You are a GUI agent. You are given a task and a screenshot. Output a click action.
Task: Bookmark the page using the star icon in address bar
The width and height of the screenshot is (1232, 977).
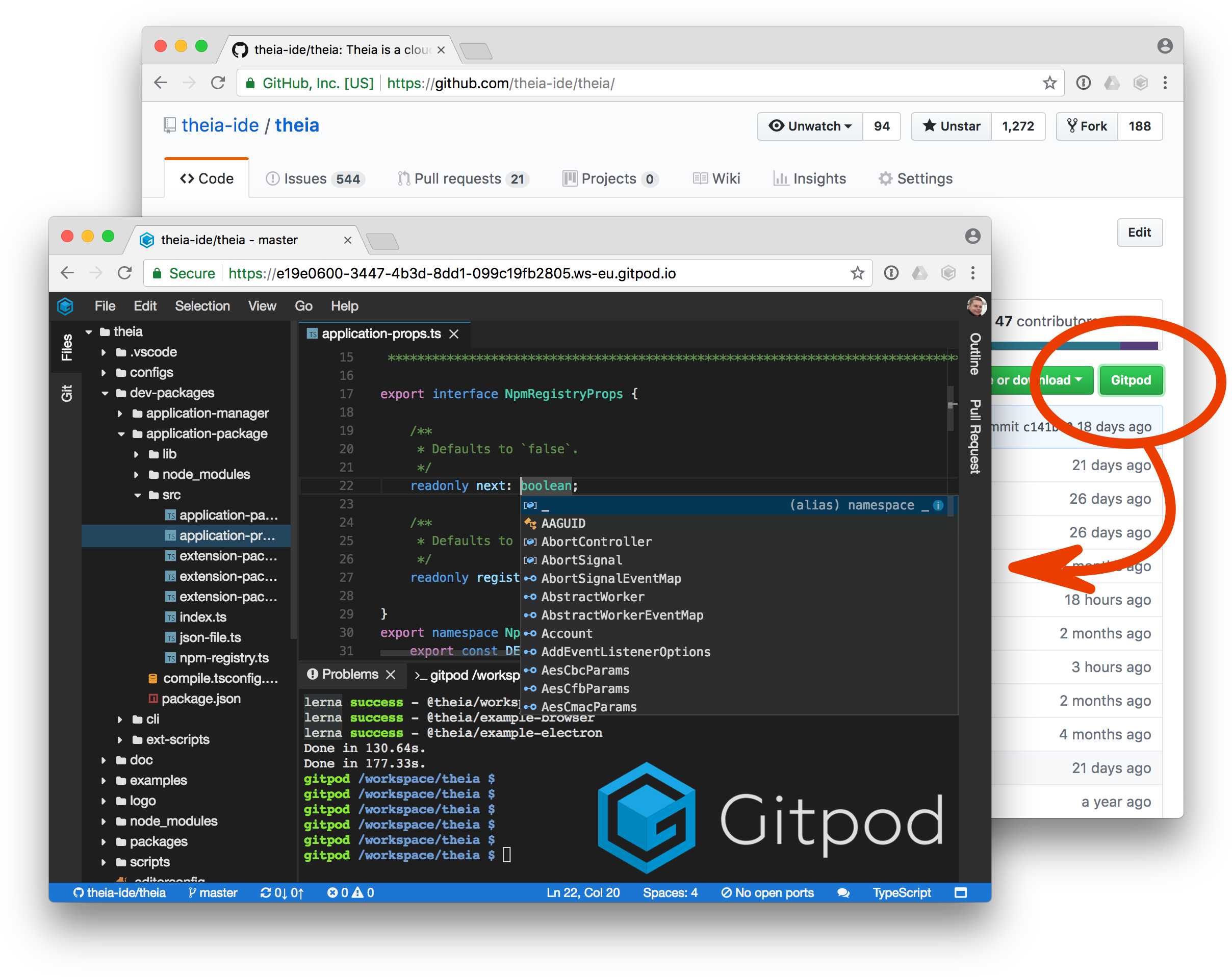857,273
